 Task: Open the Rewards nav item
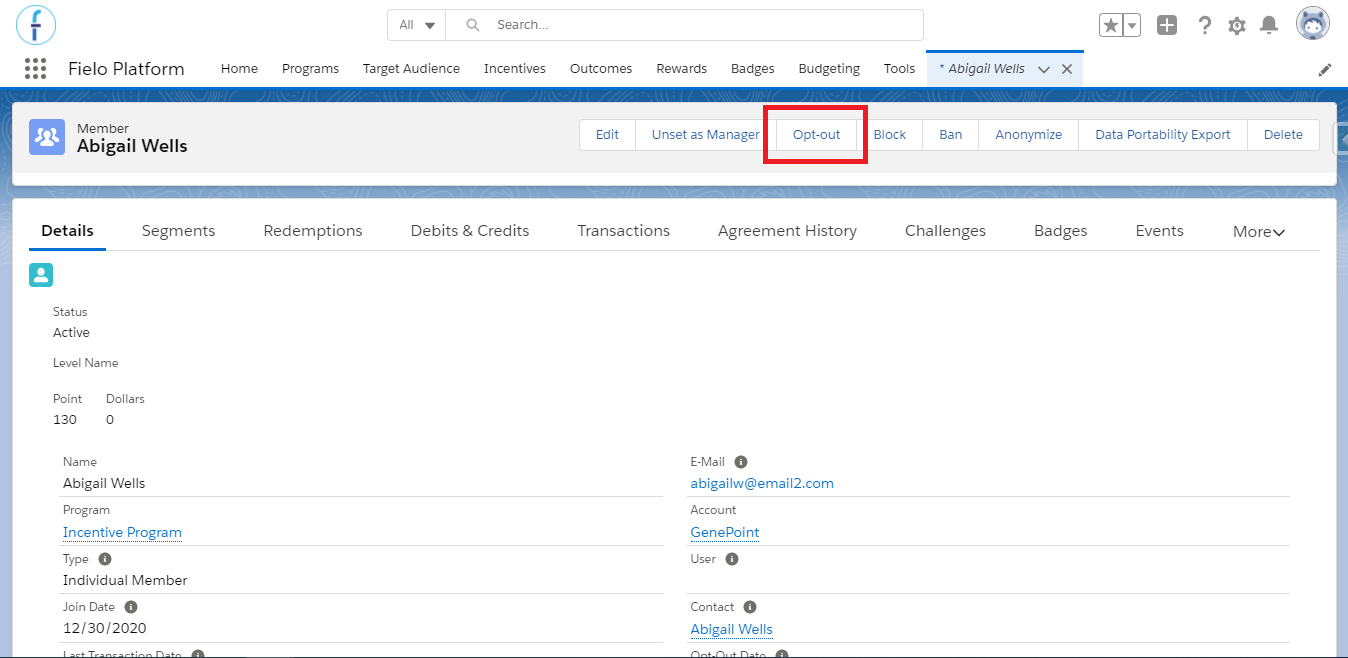click(x=681, y=69)
